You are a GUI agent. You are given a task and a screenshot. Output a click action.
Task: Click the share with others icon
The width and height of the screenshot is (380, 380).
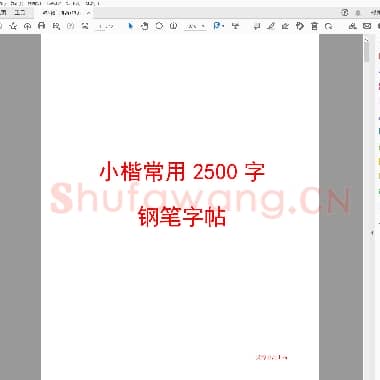[x=352, y=26]
